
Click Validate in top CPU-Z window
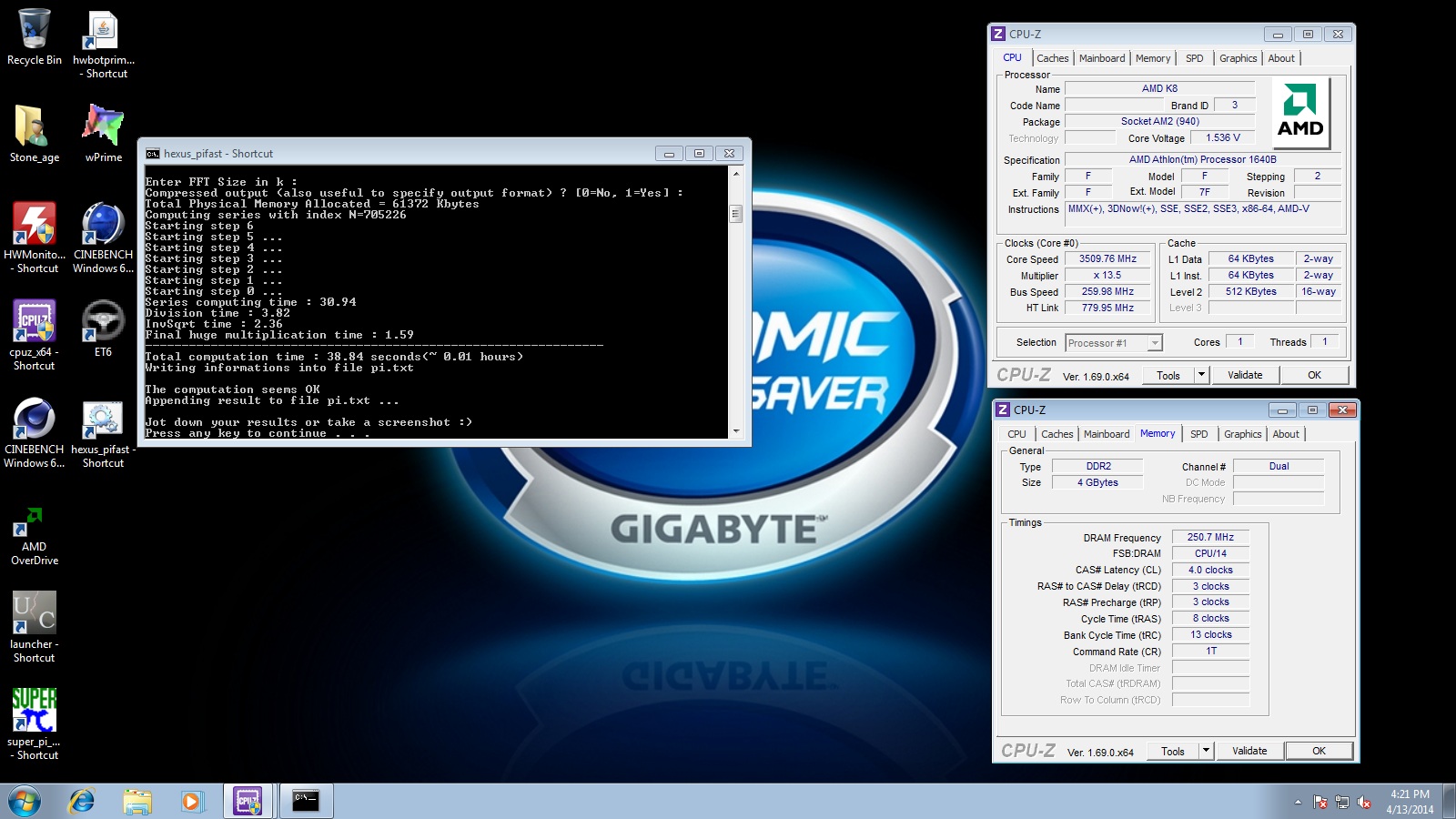tap(1245, 375)
